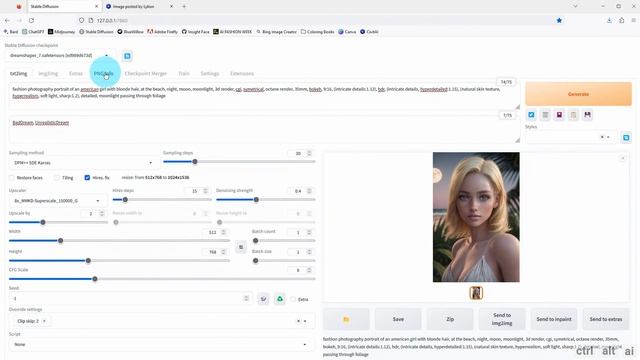Switch to the txt2img tab
Viewport: 640px width, 360px height.
click(x=18, y=73)
